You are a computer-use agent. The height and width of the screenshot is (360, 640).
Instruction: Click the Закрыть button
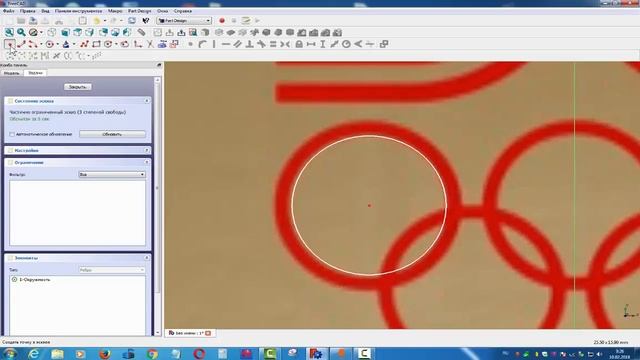point(78,87)
